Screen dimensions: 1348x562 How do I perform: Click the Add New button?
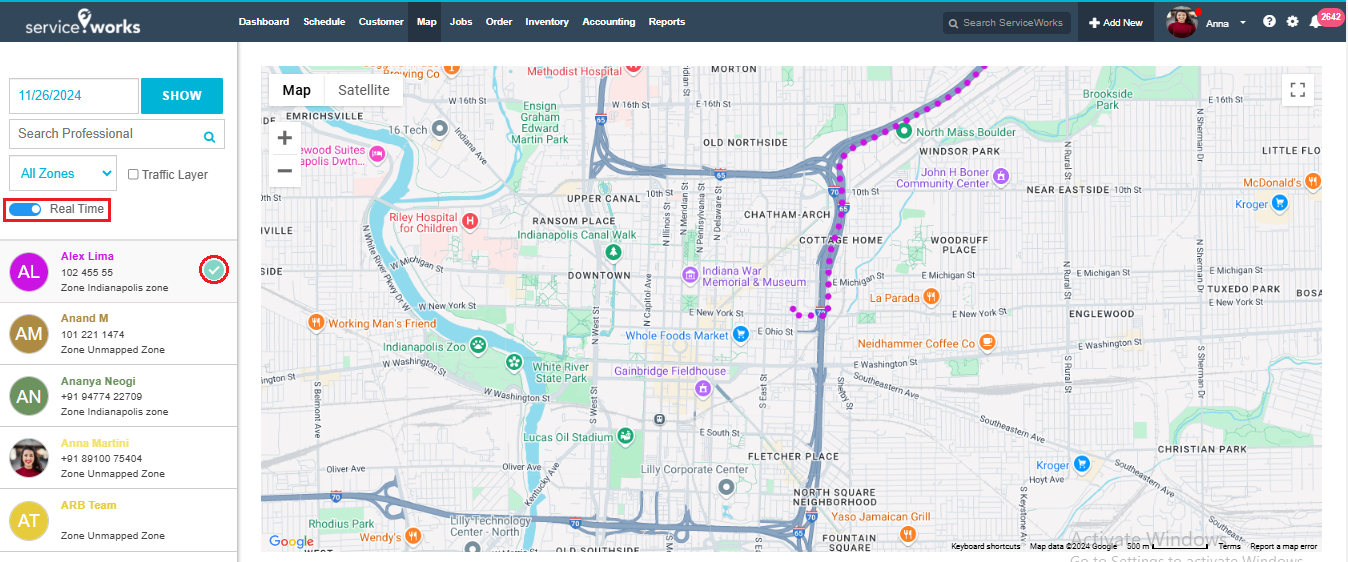click(x=1116, y=22)
